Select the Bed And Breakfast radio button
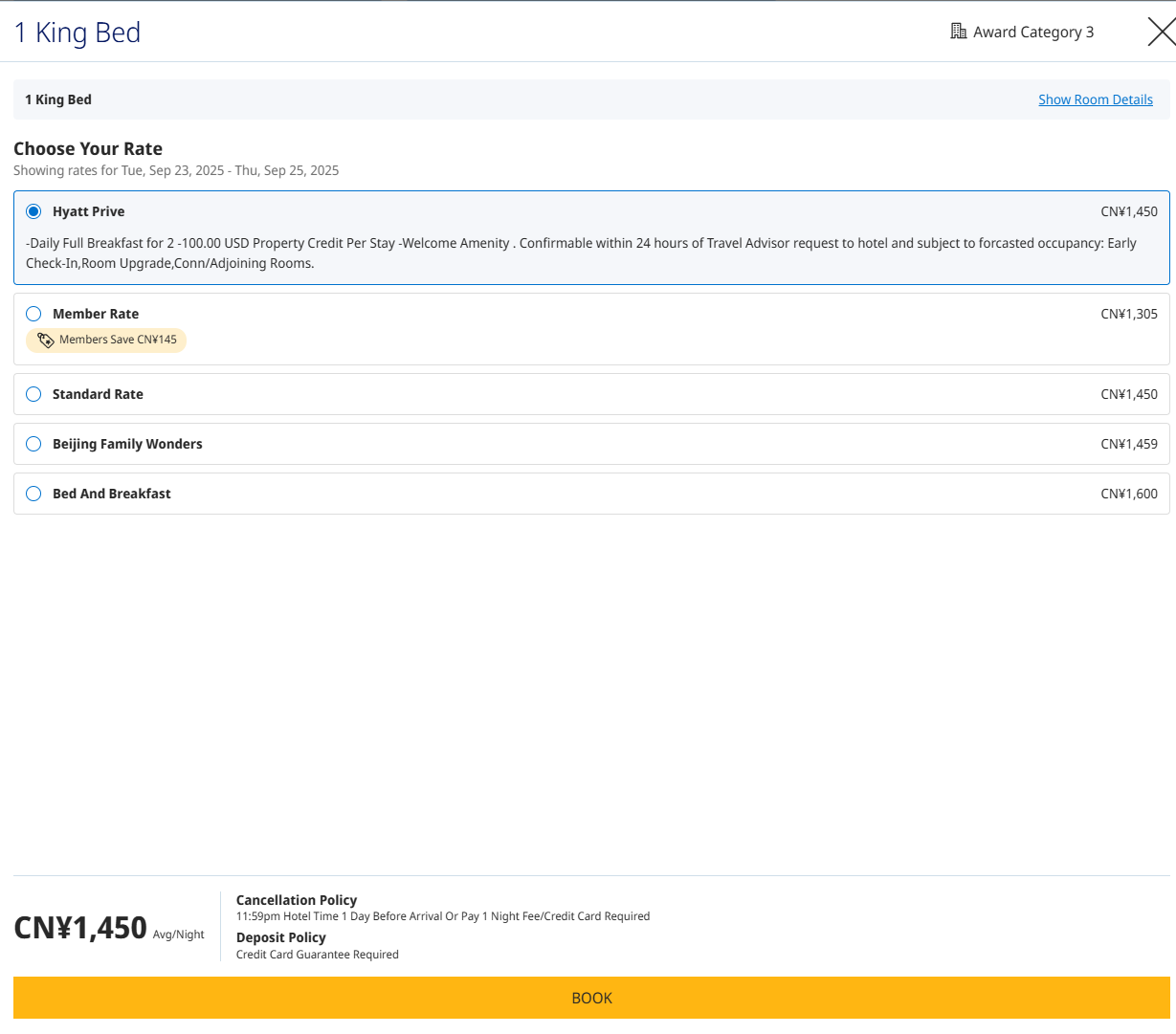The image size is (1176, 1034). coord(33,494)
